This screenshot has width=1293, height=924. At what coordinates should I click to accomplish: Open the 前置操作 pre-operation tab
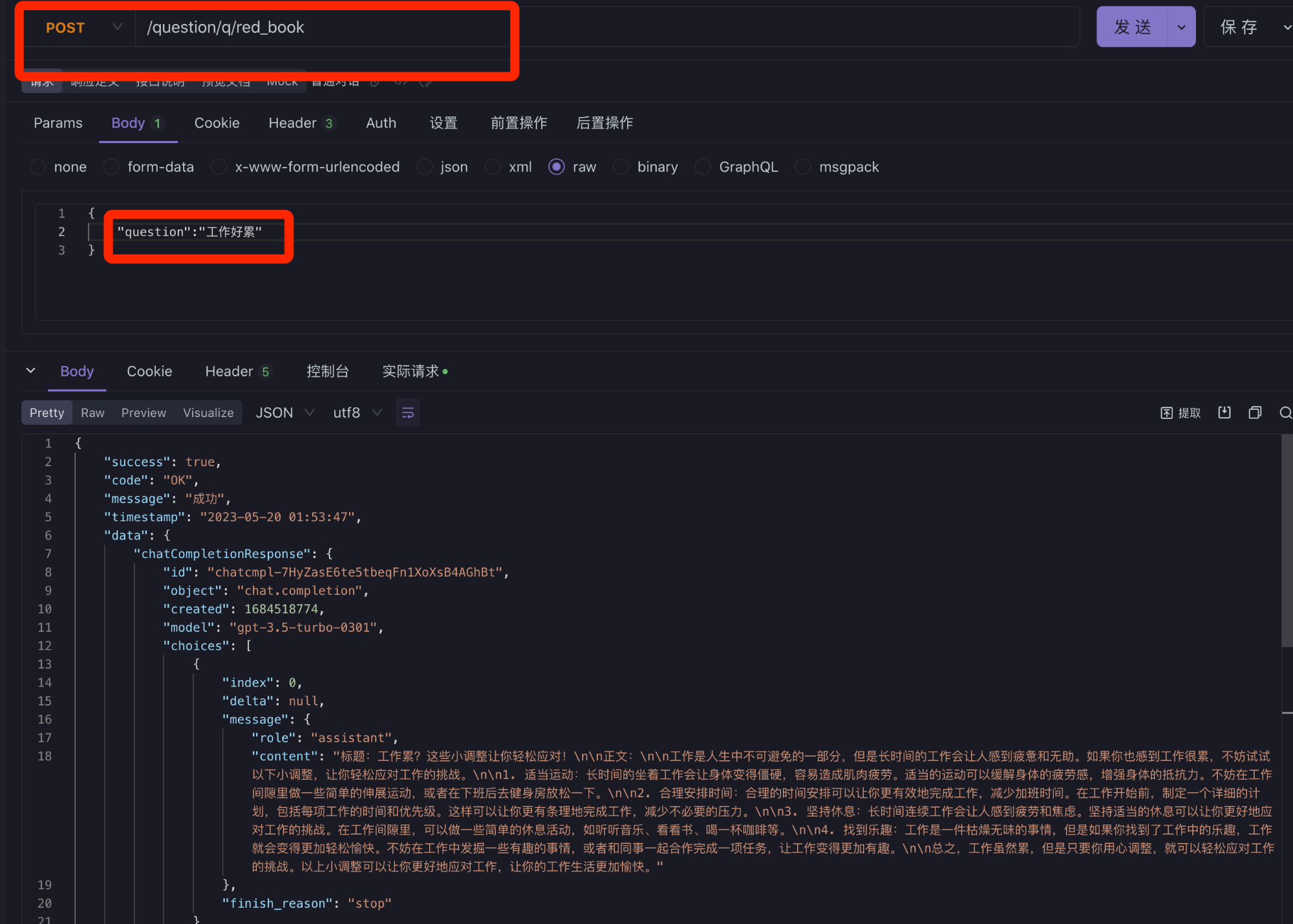coord(518,123)
